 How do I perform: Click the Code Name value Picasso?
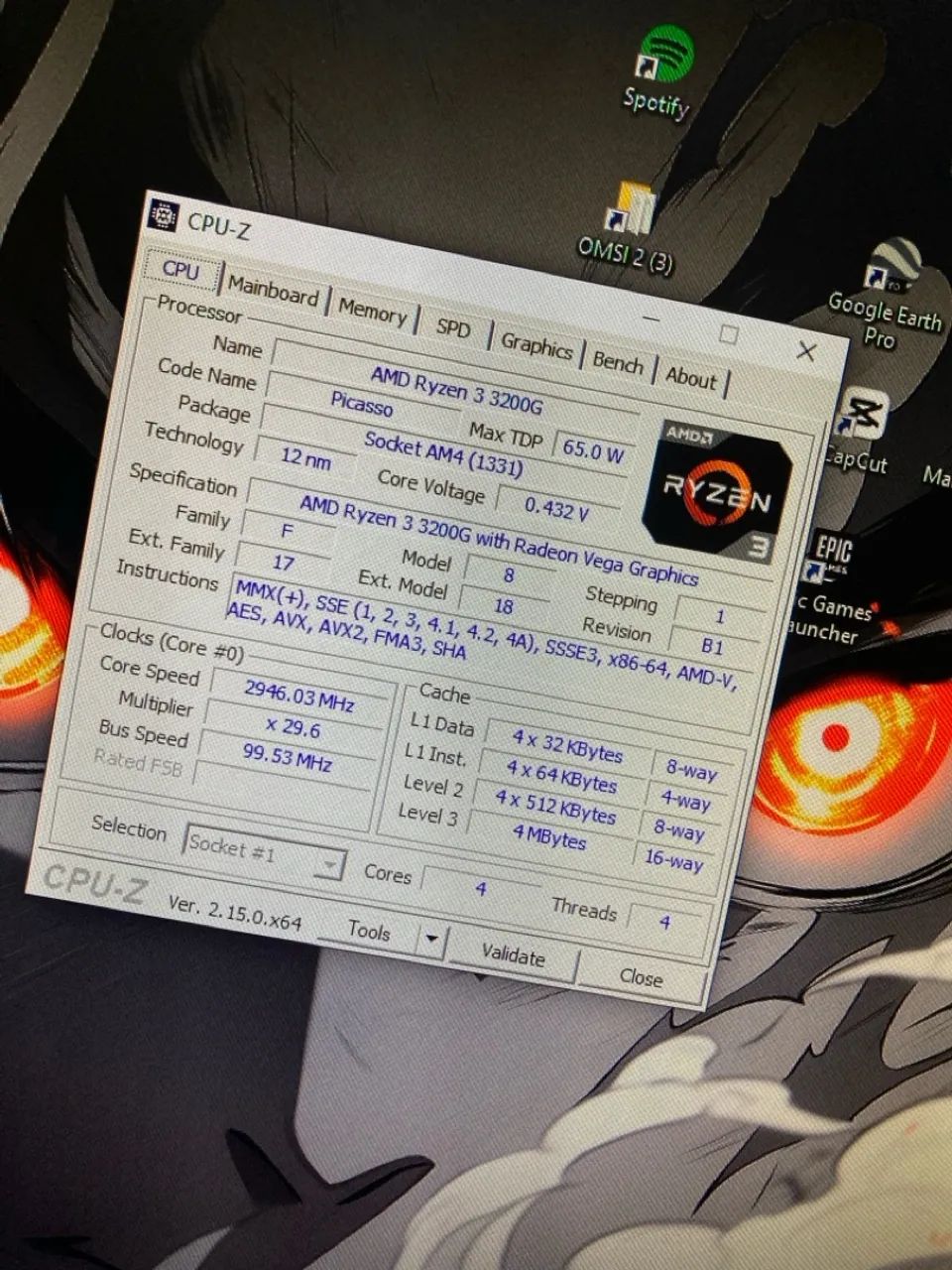362,404
